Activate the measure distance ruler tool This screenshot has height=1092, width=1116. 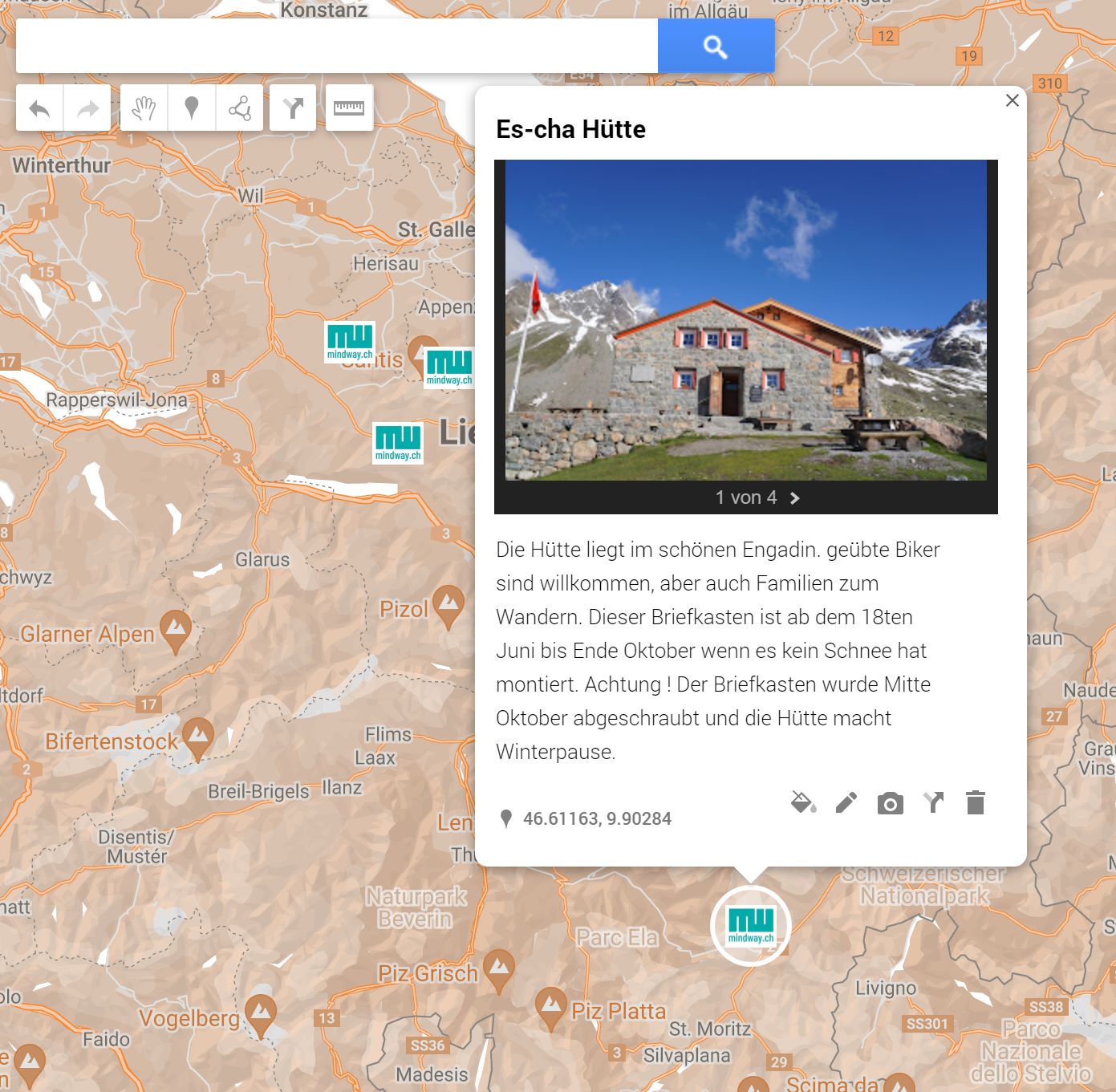349,108
